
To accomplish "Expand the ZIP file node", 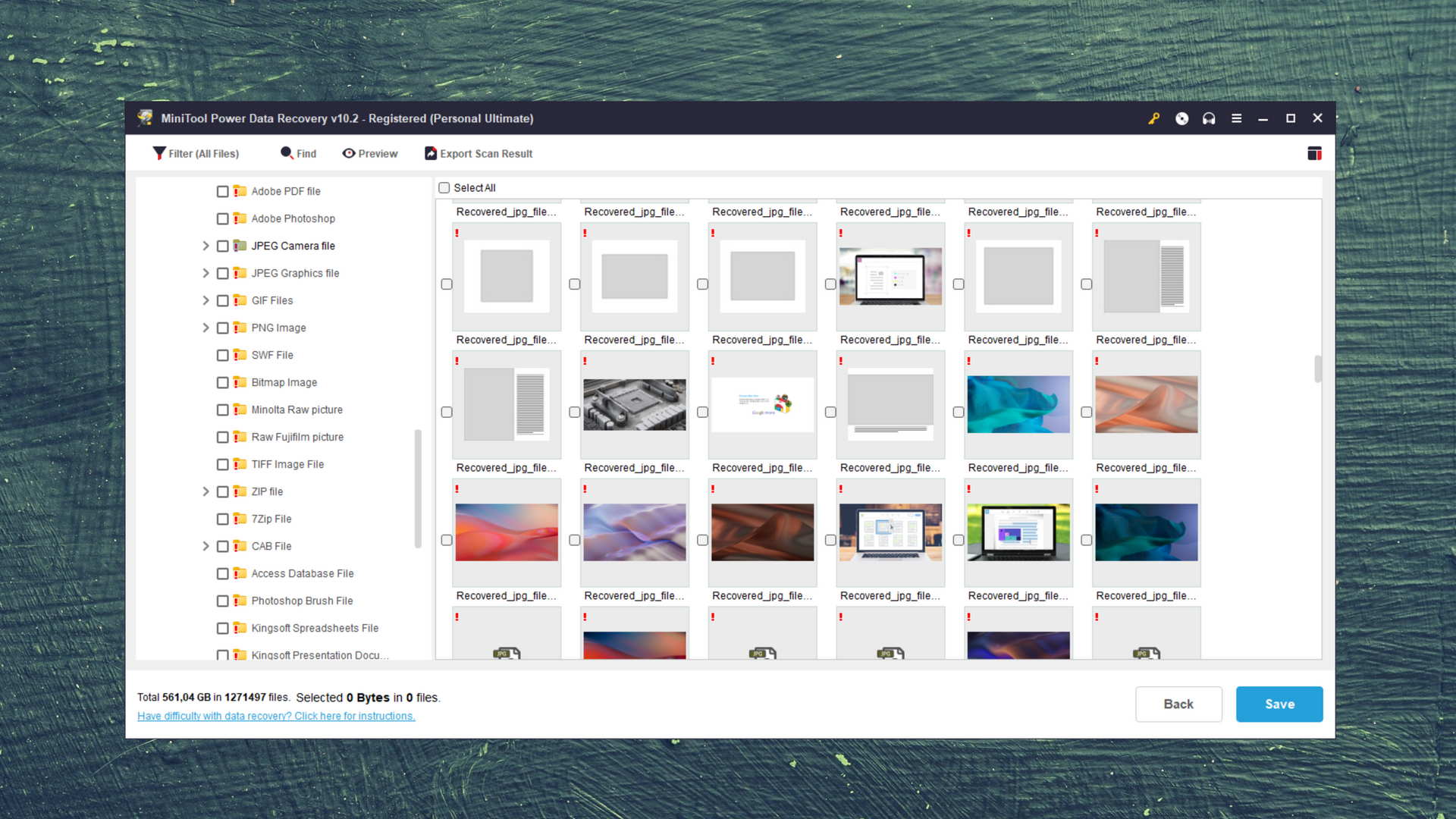I will pos(206,491).
